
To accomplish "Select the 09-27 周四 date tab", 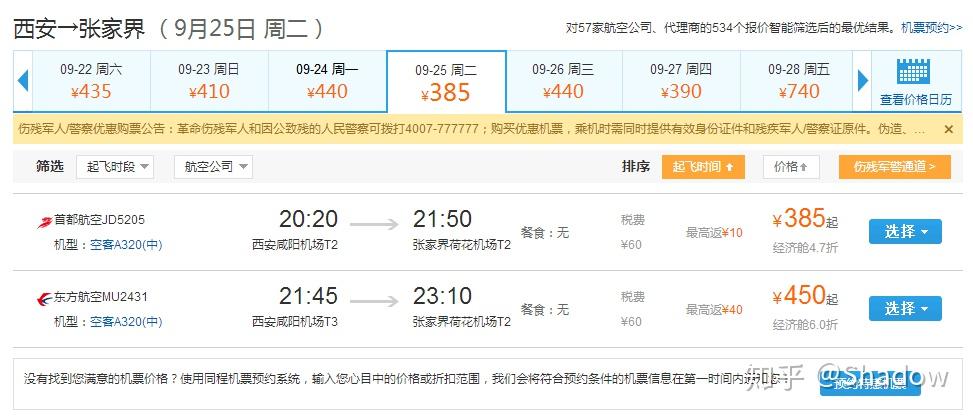I will [681, 81].
